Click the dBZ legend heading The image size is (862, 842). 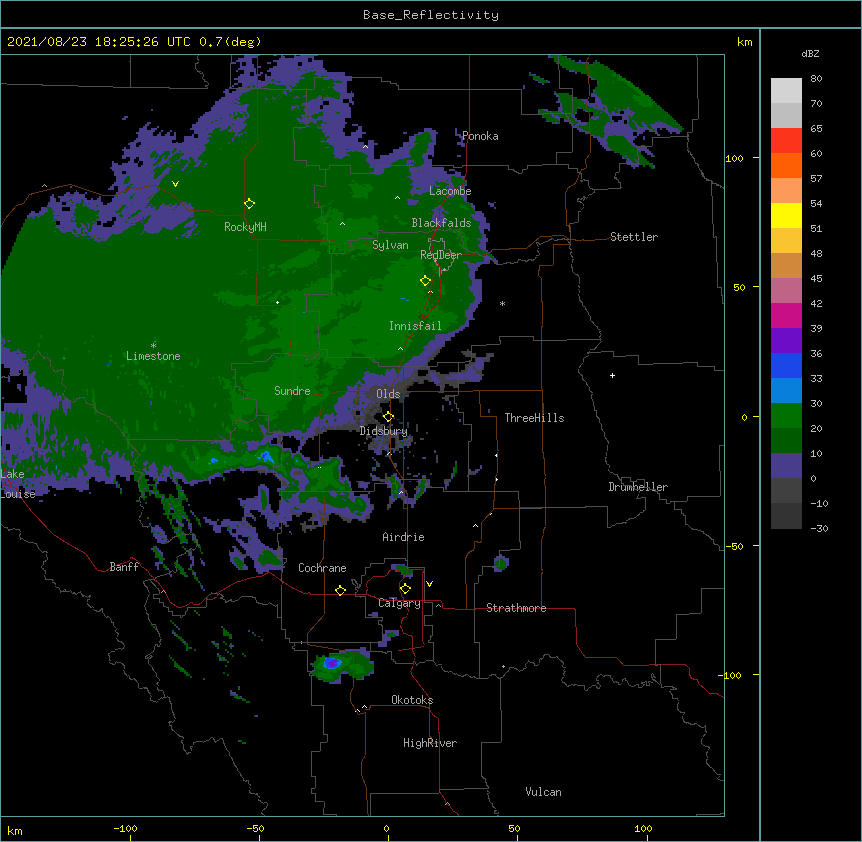pyautogui.click(x=810, y=54)
